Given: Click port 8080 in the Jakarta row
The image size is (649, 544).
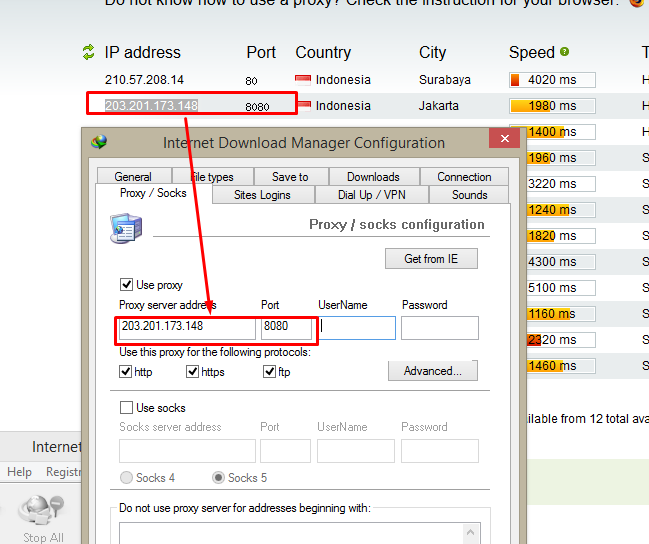Looking at the screenshot, I should click(x=257, y=107).
